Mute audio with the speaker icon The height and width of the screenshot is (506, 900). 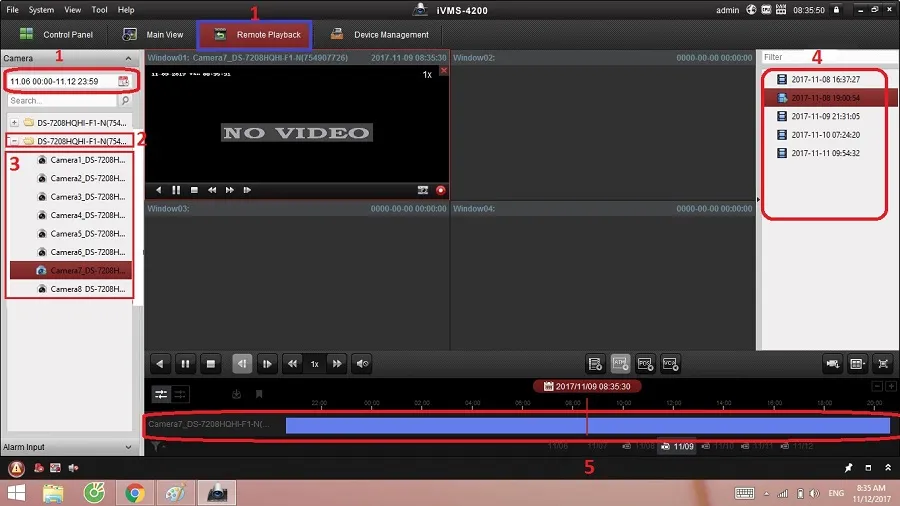tap(362, 364)
